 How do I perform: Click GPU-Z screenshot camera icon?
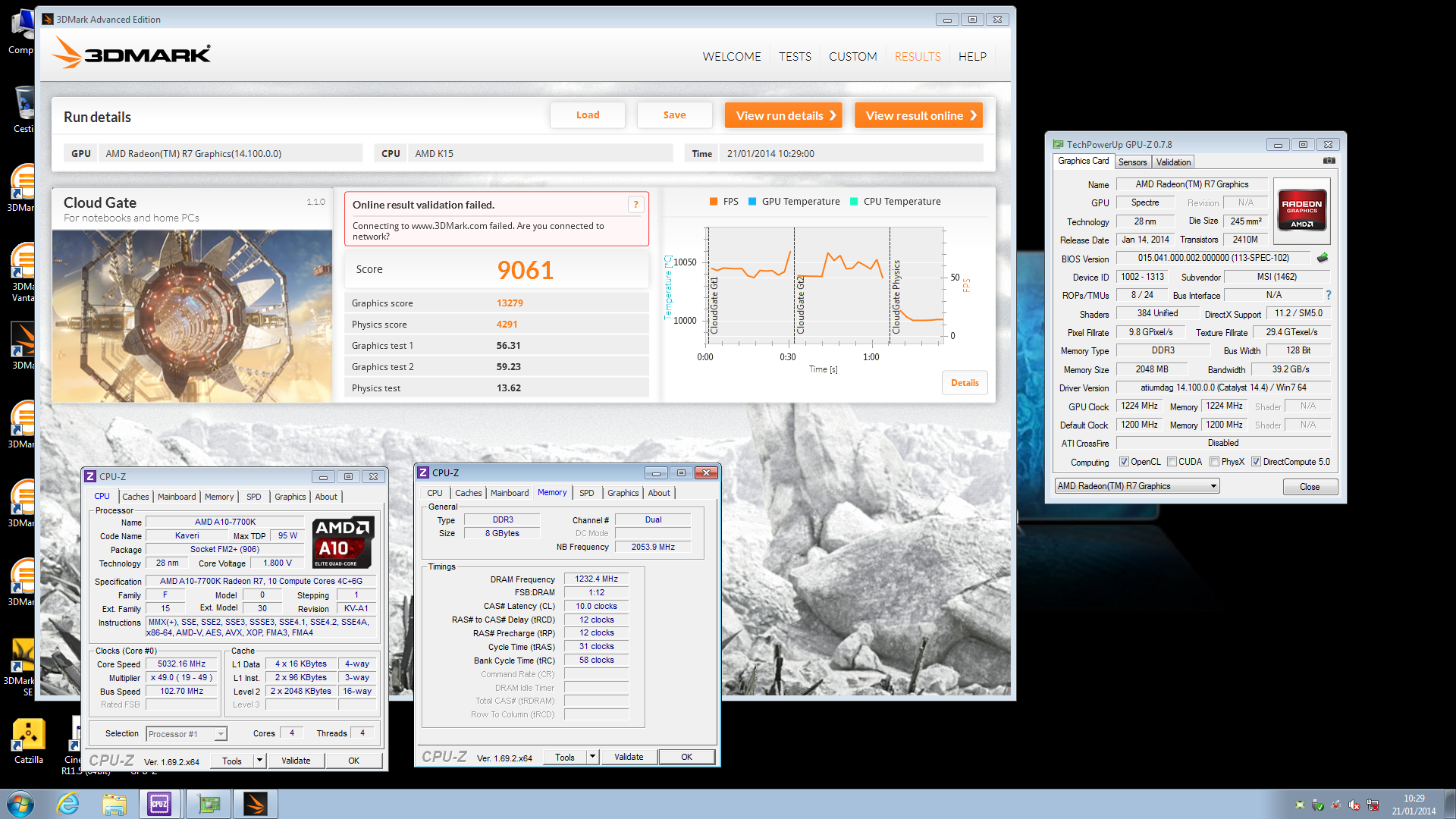(x=1329, y=161)
